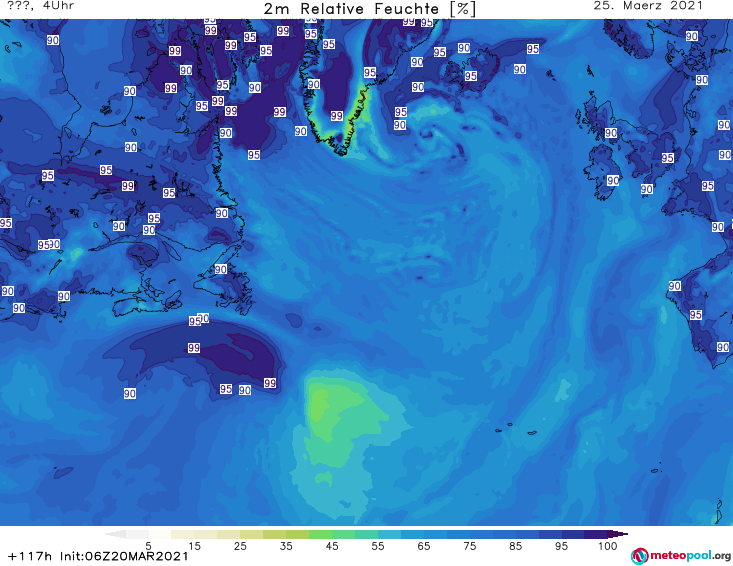Click the colorbar tick label '65'
The image size is (733, 566).
[x=424, y=546]
